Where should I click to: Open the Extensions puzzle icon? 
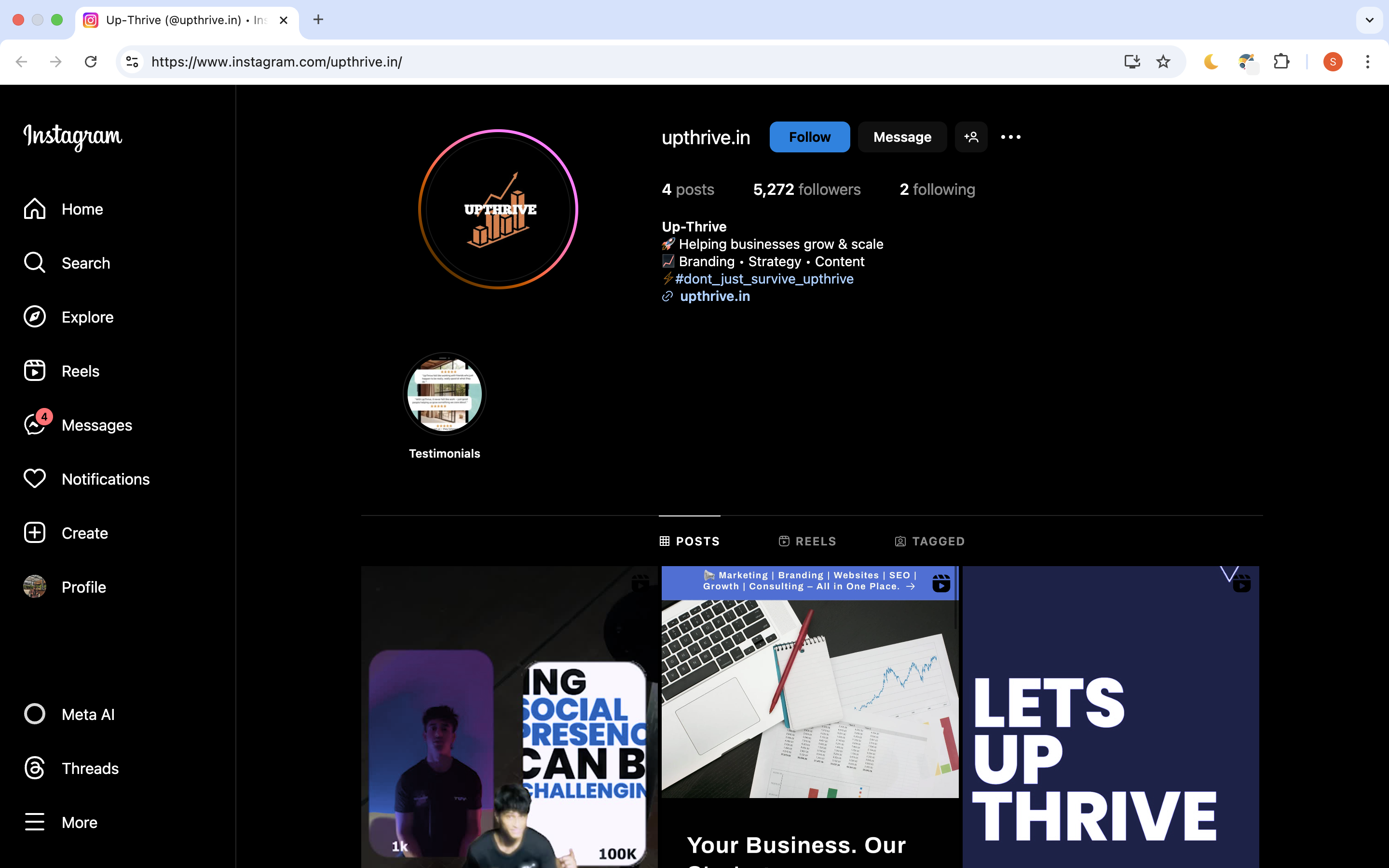click(1281, 61)
